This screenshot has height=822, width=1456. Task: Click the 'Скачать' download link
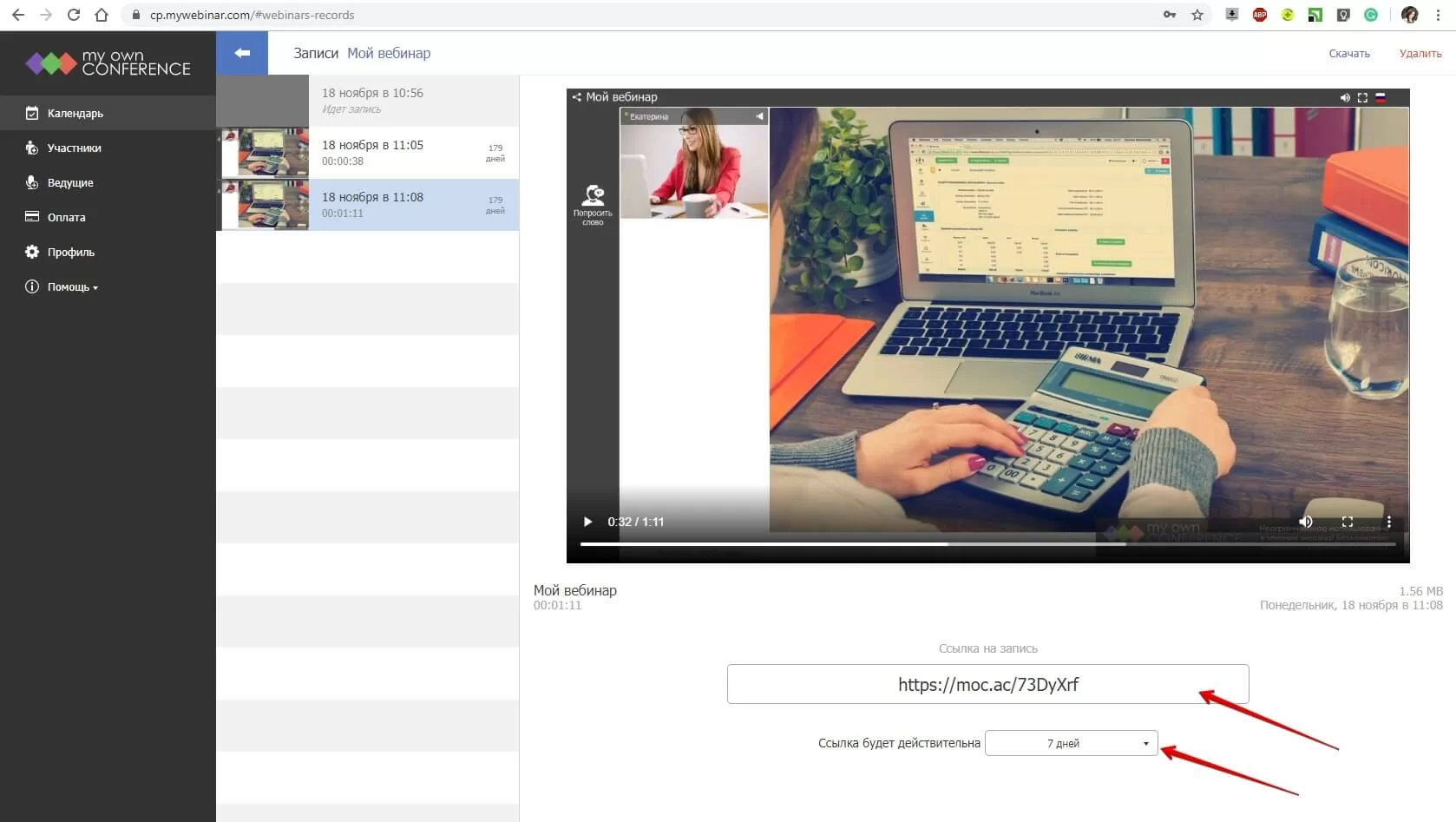click(x=1348, y=54)
